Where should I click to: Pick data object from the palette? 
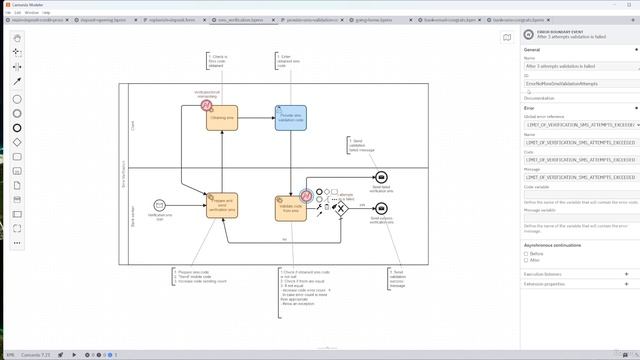(17, 185)
